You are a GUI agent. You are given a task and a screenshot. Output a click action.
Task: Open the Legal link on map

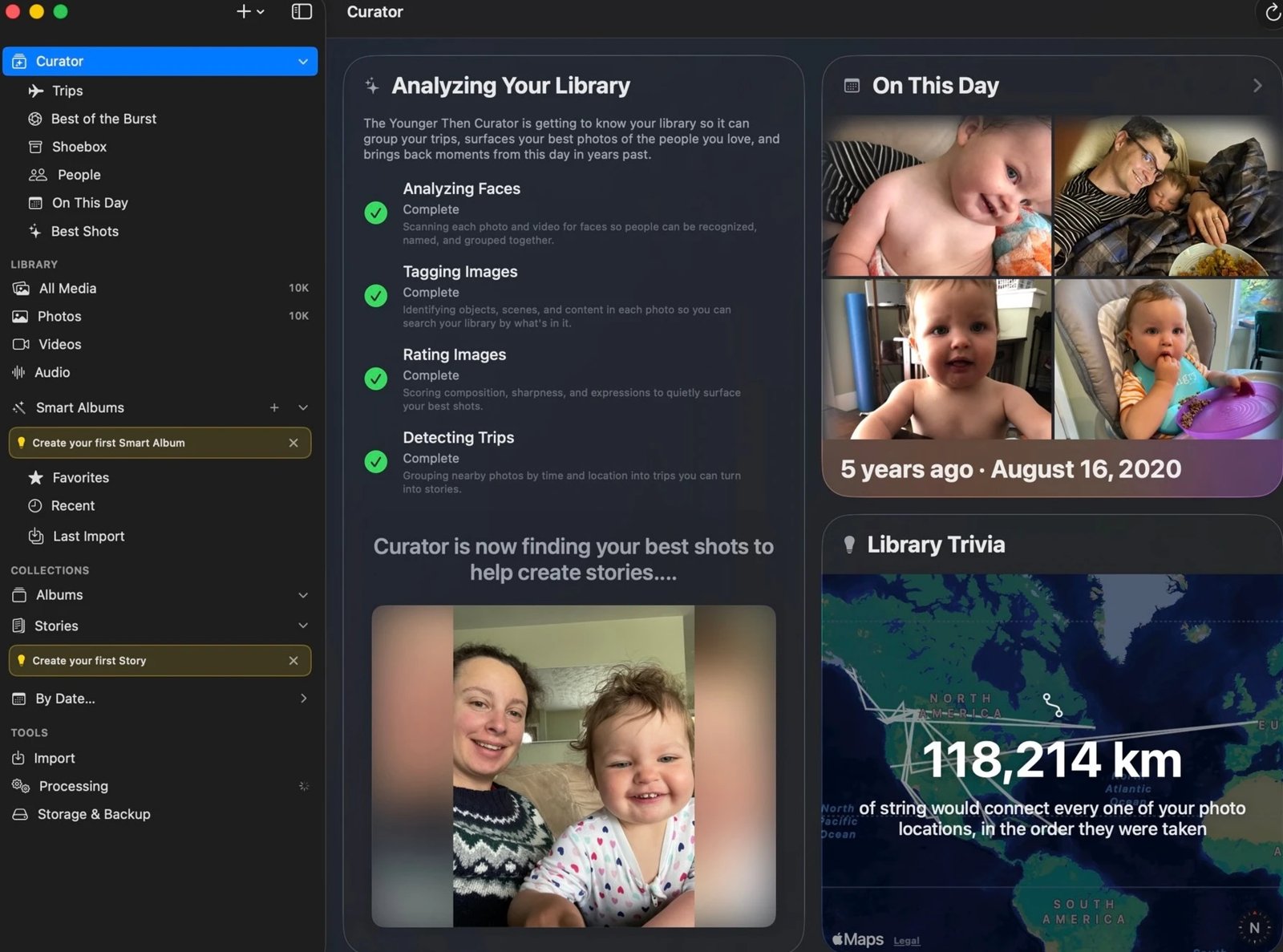point(906,941)
